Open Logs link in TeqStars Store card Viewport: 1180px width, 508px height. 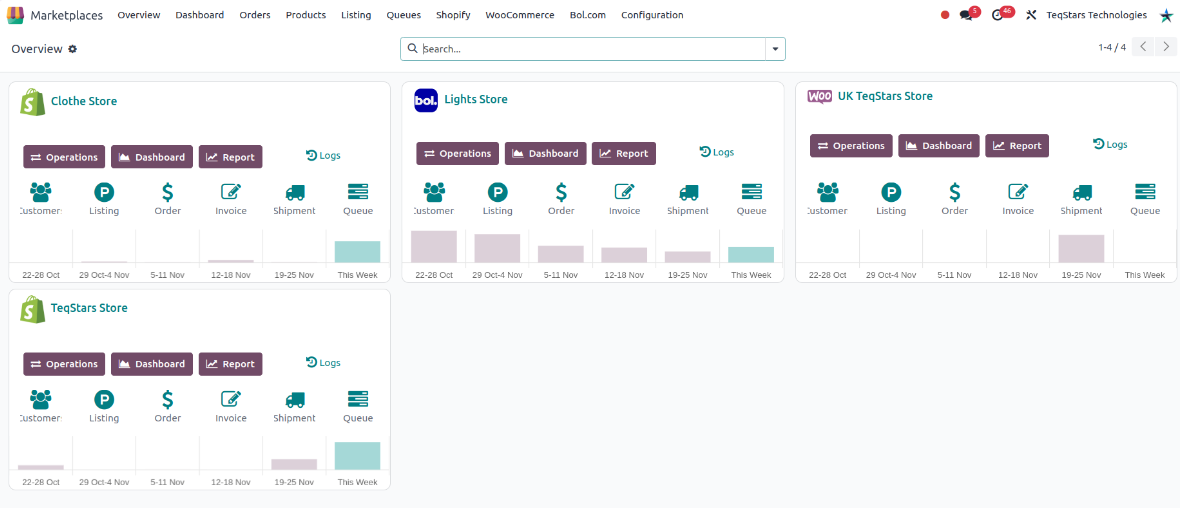coord(323,363)
